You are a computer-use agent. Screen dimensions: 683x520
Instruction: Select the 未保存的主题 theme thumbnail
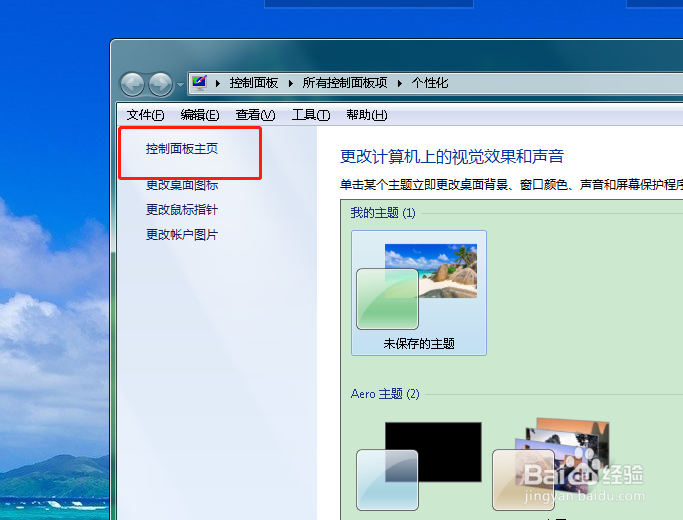click(419, 293)
